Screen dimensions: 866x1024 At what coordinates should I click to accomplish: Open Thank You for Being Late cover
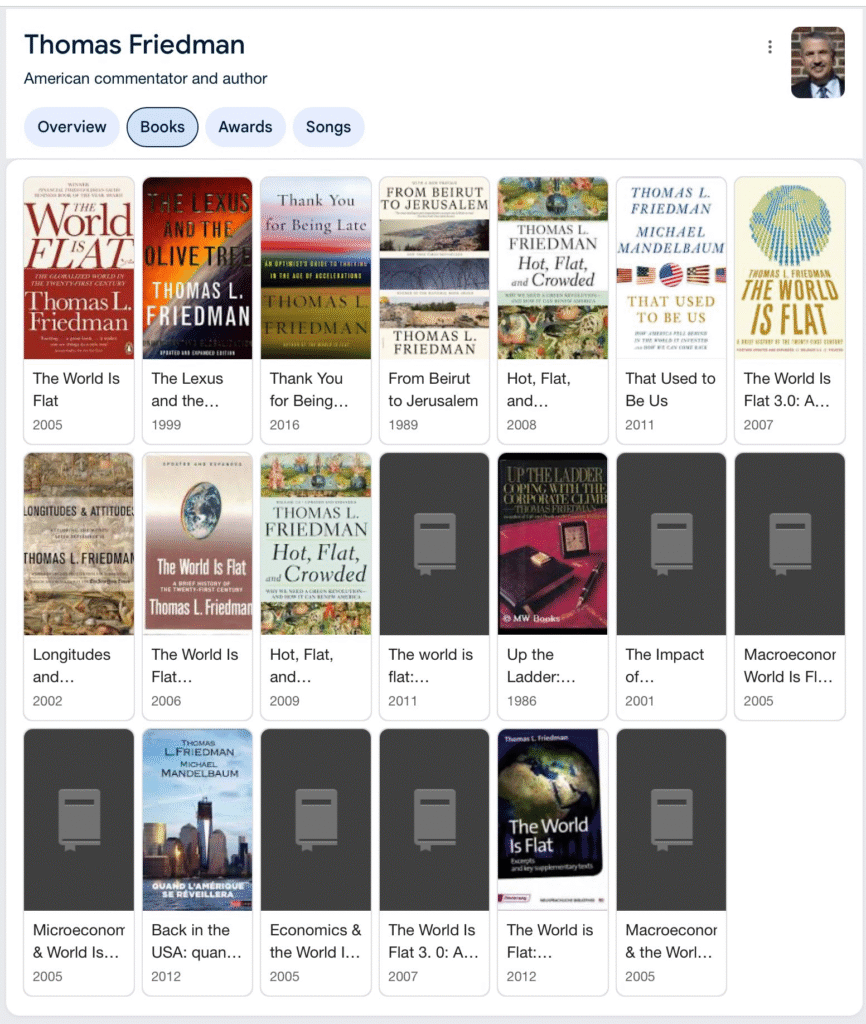coord(316,268)
